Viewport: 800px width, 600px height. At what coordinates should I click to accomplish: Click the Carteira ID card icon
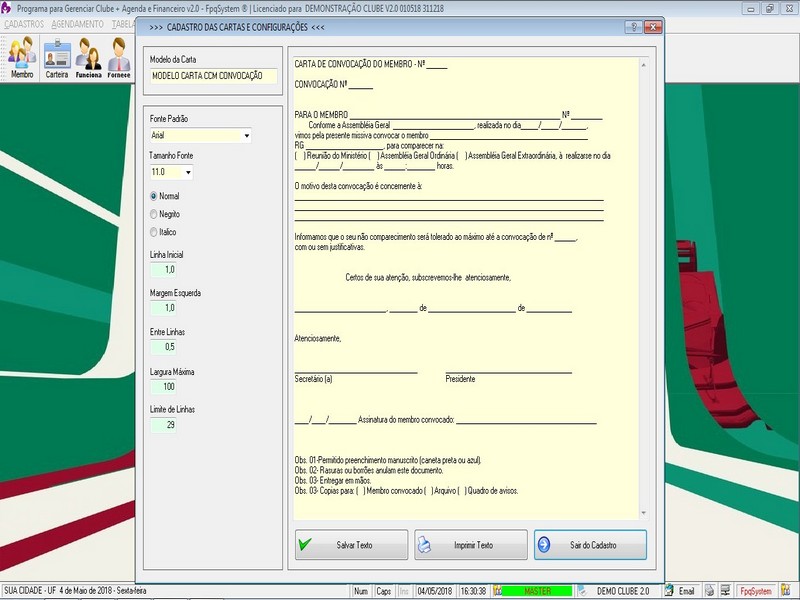tap(57, 58)
